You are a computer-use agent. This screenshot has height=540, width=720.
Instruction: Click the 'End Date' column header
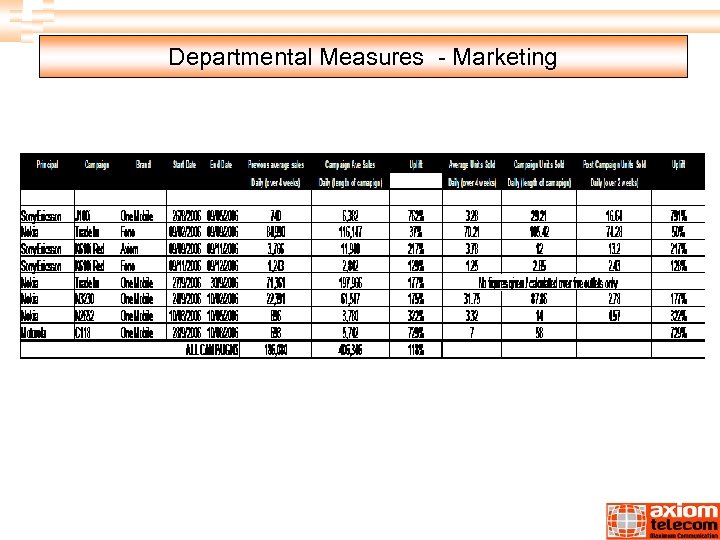pos(221,164)
